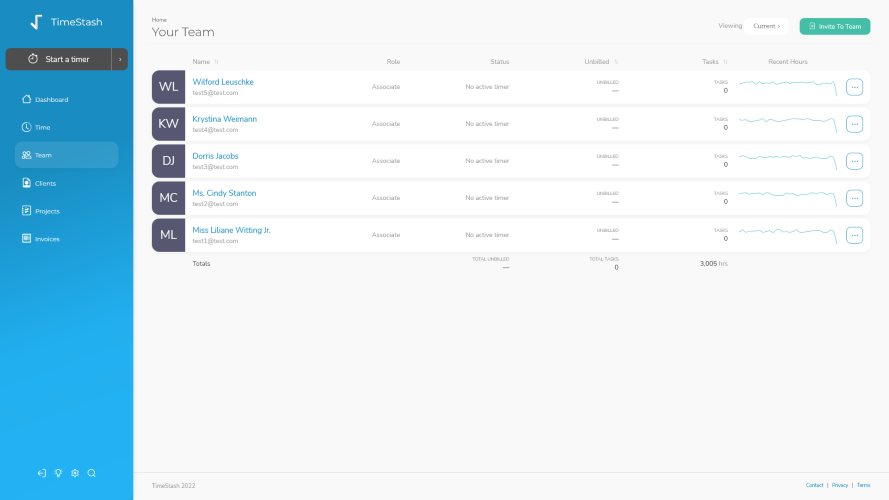Sort by Tasks column
889x500 pixels.
point(714,62)
